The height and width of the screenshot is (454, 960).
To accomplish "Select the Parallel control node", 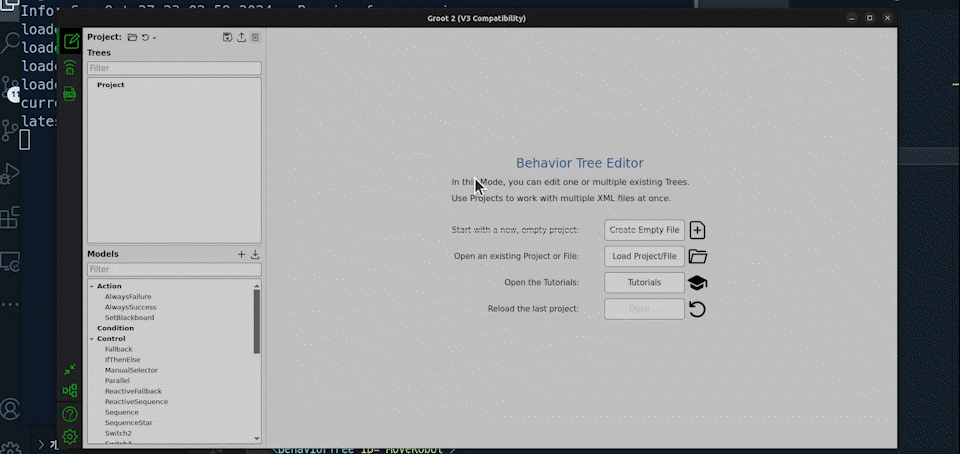I will coord(117,381).
